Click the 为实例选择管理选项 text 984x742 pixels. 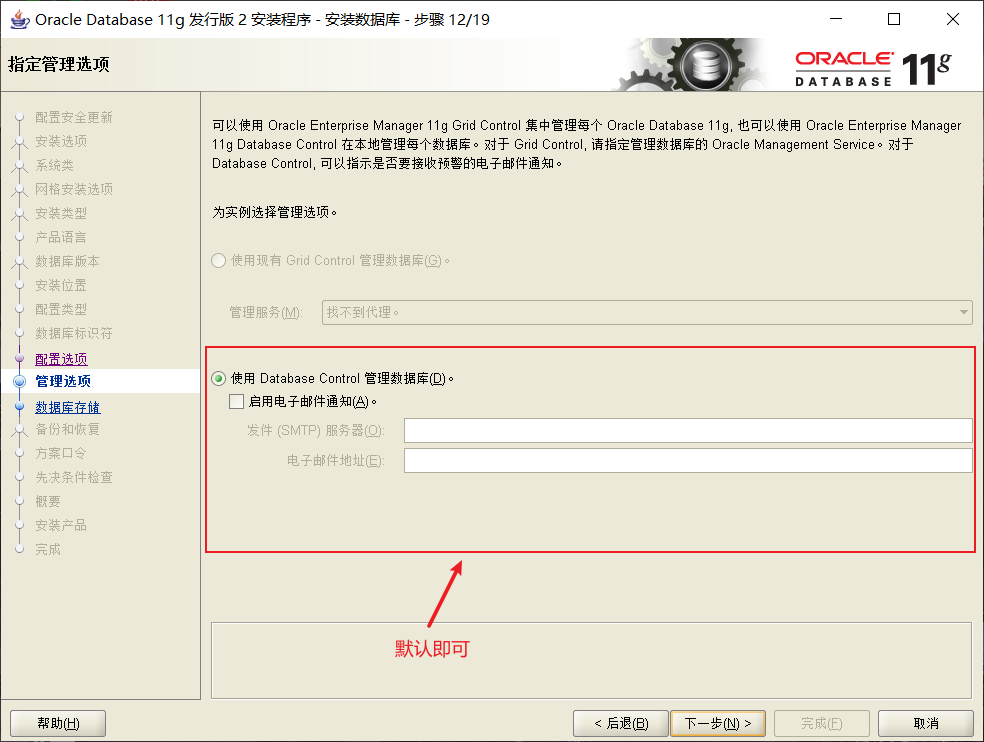pyautogui.click(x=274, y=212)
